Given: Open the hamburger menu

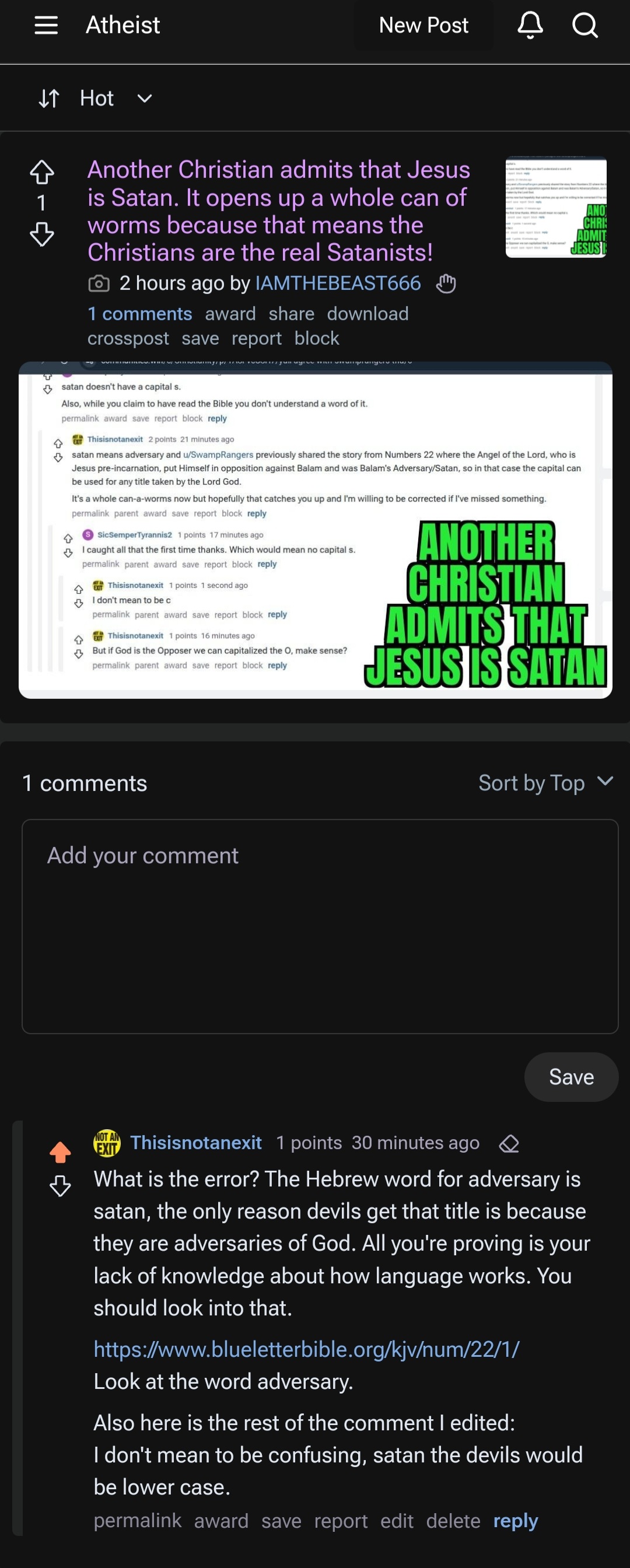Looking at the screenshot, I should (x=45, y=25).
